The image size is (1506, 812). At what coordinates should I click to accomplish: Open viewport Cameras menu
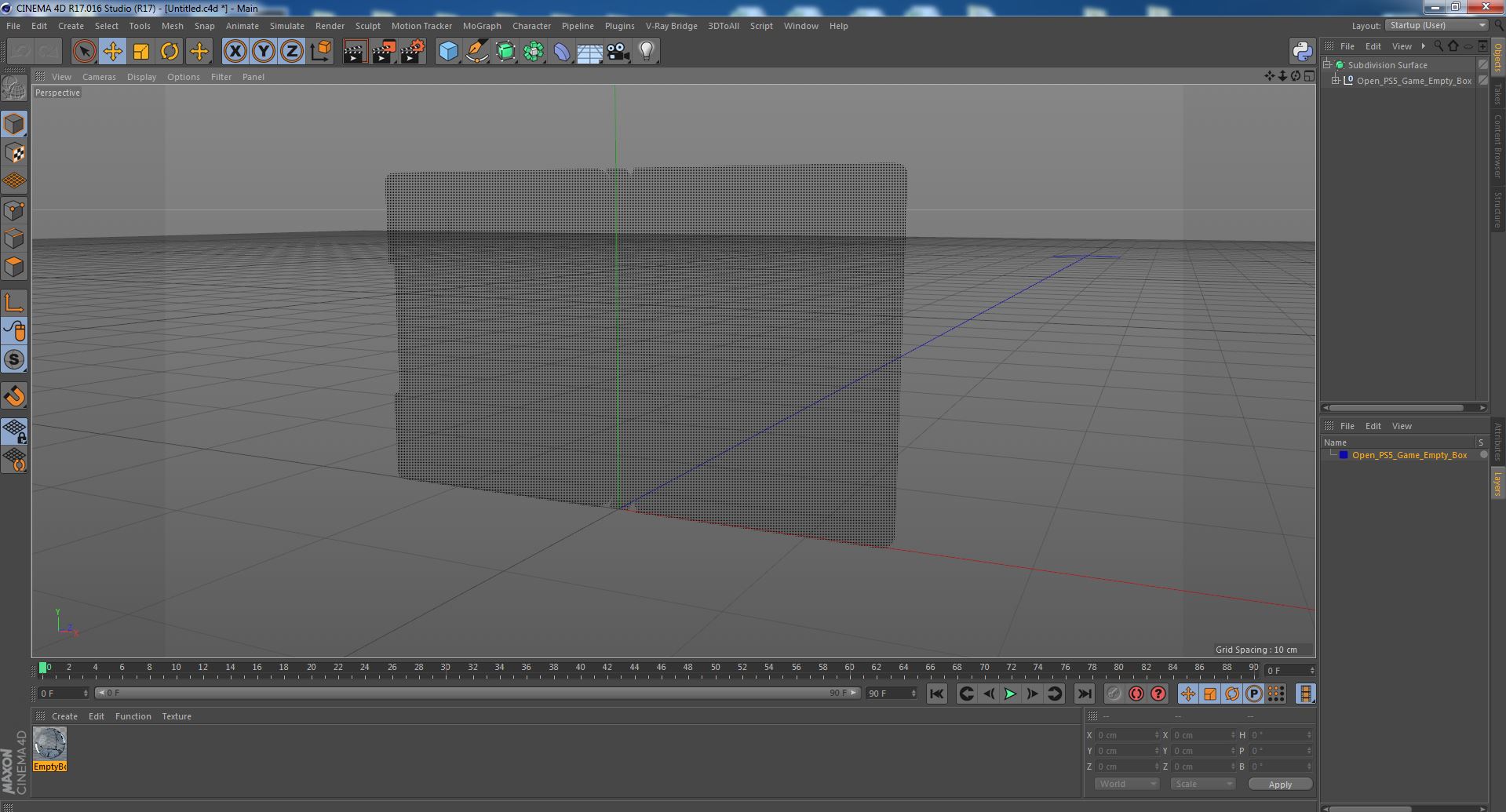(x=99, y=77)
